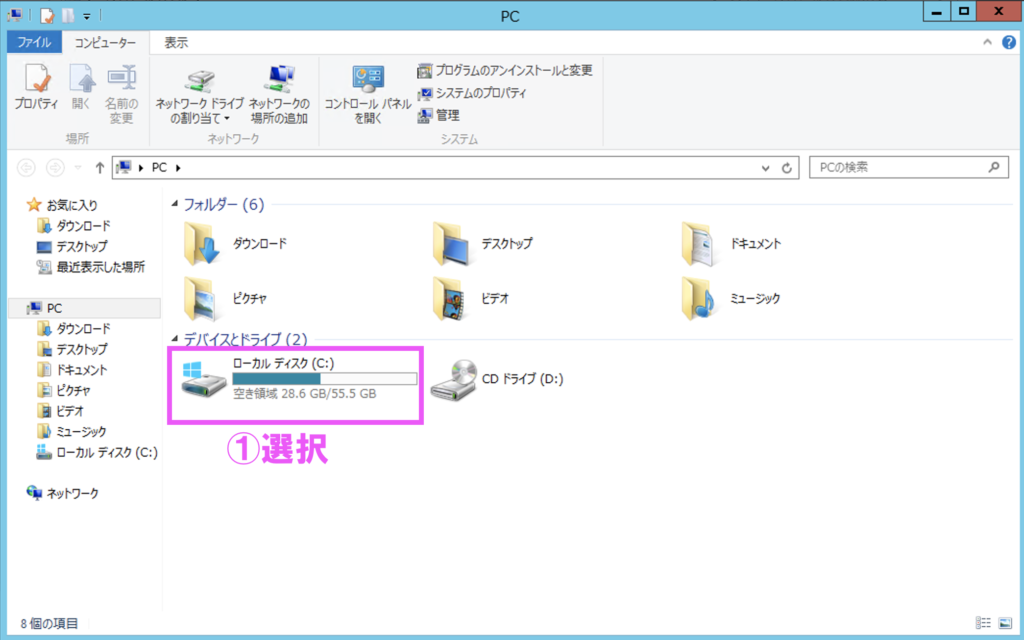The image size is (1024, 640).
Task: Open the Properties ribbon button
Action: [37, 89]
